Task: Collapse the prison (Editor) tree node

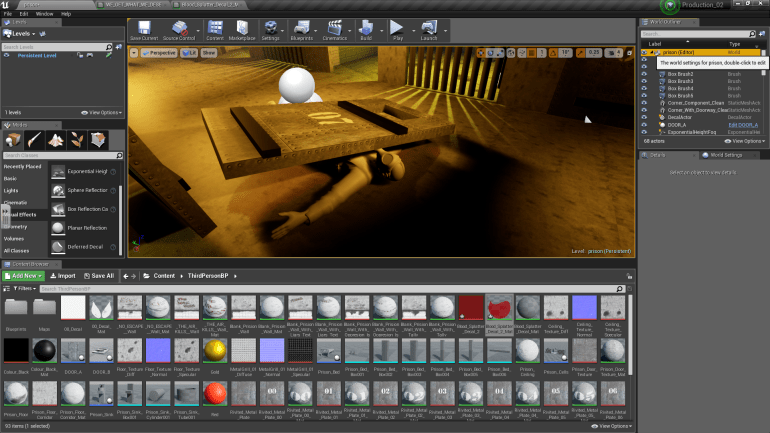Action: tap(652, 53)
